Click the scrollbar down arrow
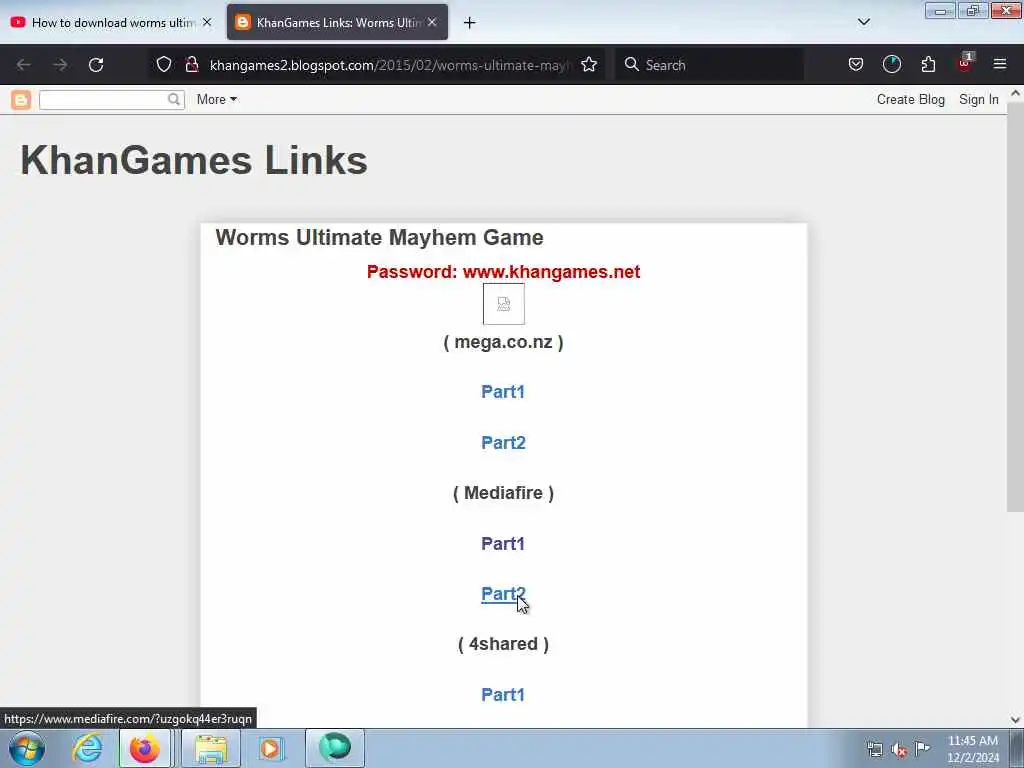 tap(1015, 720)
